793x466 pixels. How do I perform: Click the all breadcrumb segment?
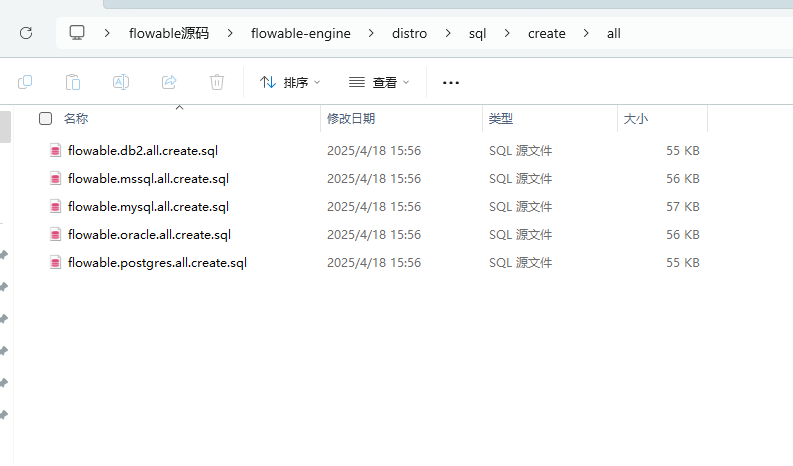coord(613,33)
